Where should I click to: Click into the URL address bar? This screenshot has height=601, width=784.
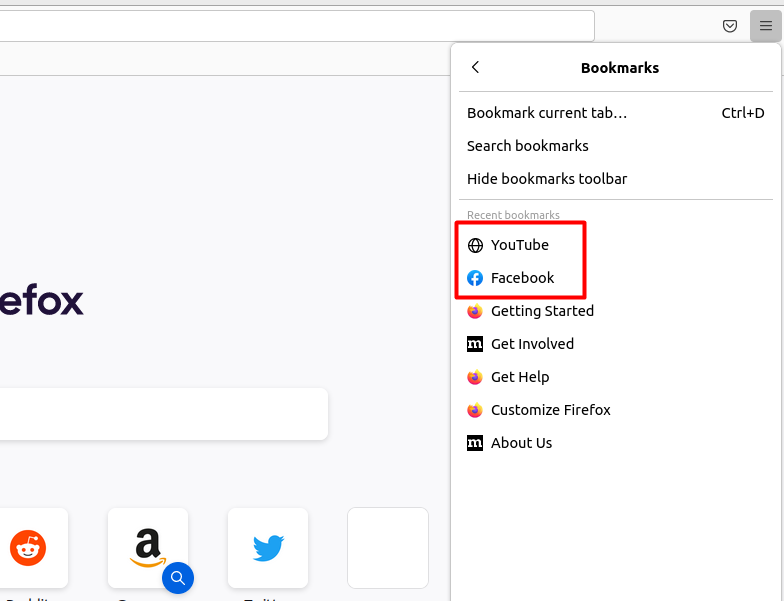(297, 26)
